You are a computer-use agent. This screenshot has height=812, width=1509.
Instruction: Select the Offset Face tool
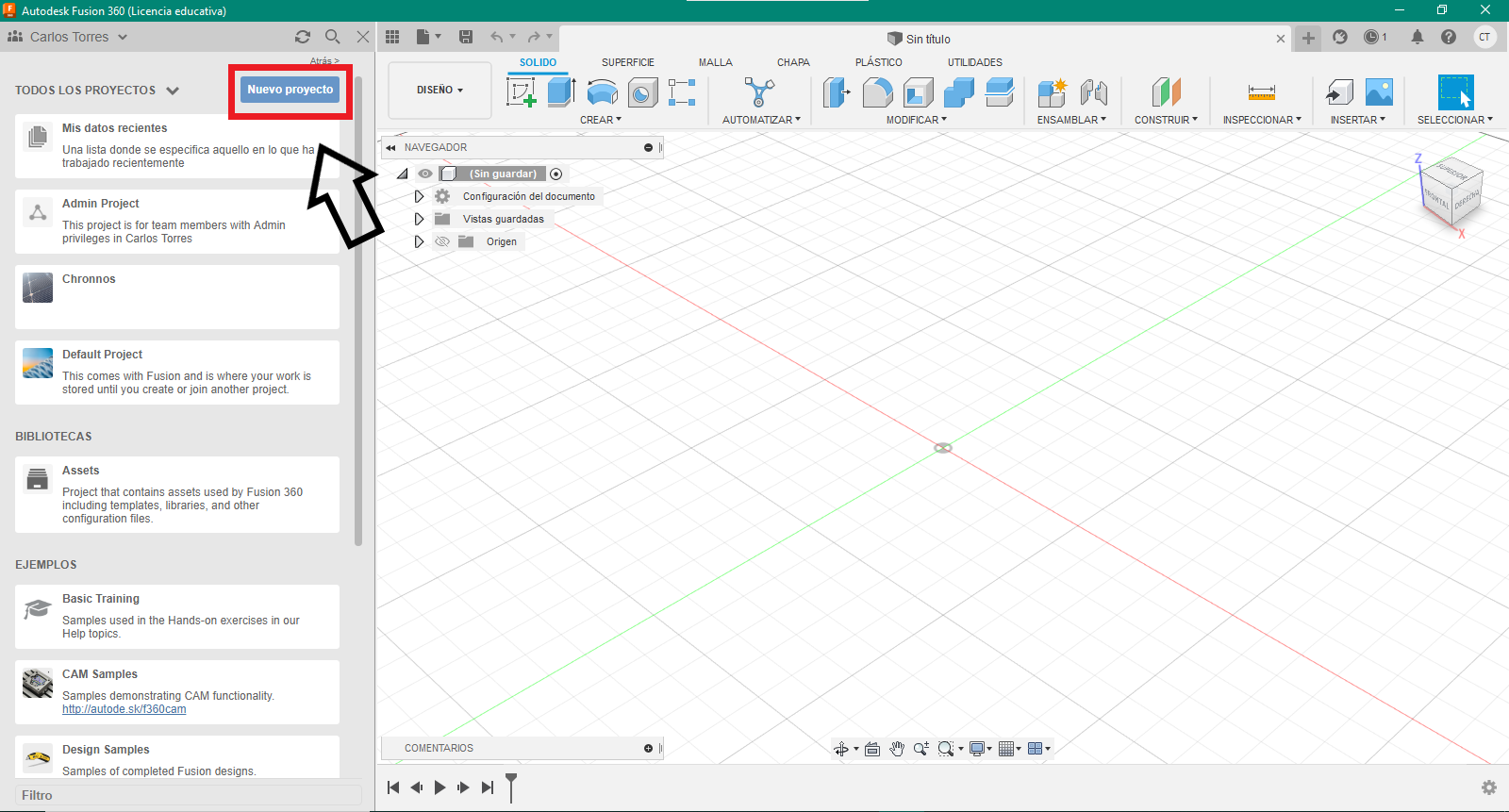click(x=999, y=92)
